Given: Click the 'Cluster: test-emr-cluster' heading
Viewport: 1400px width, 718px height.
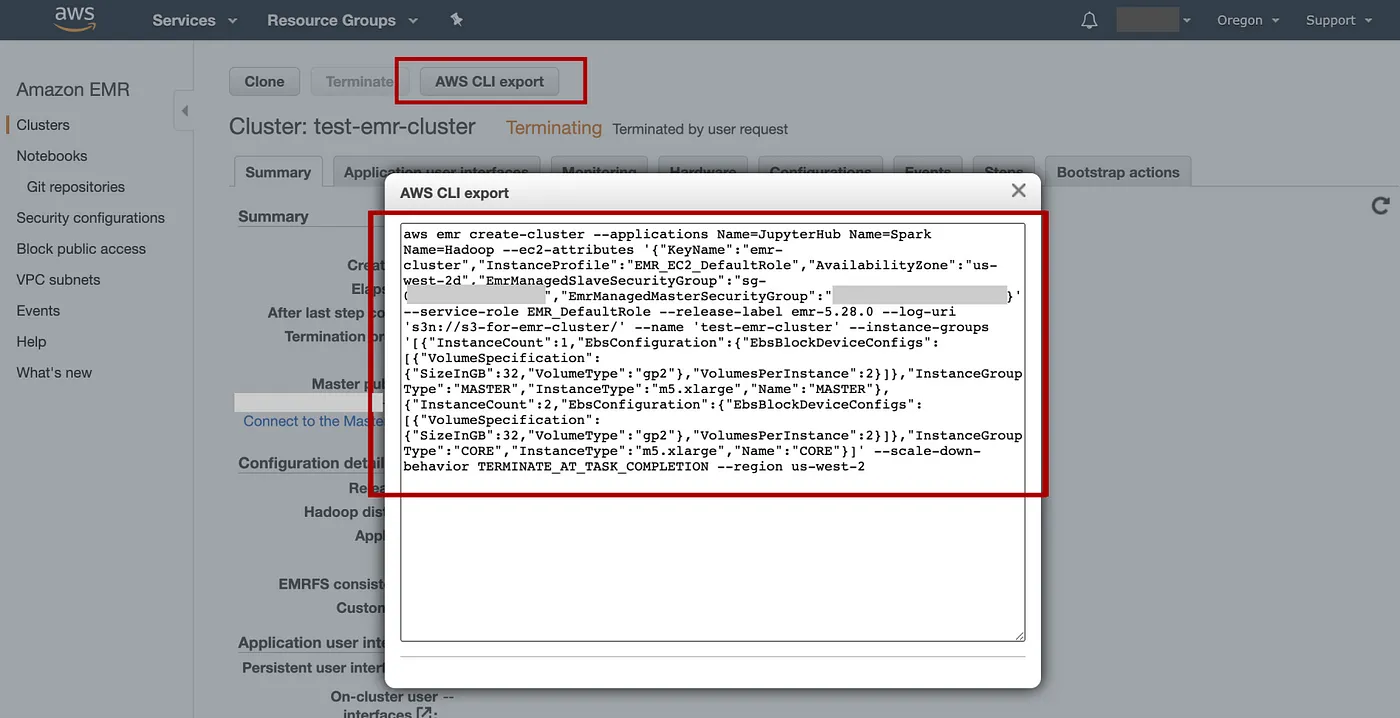Looking at the screenshot, I should 352,127.
